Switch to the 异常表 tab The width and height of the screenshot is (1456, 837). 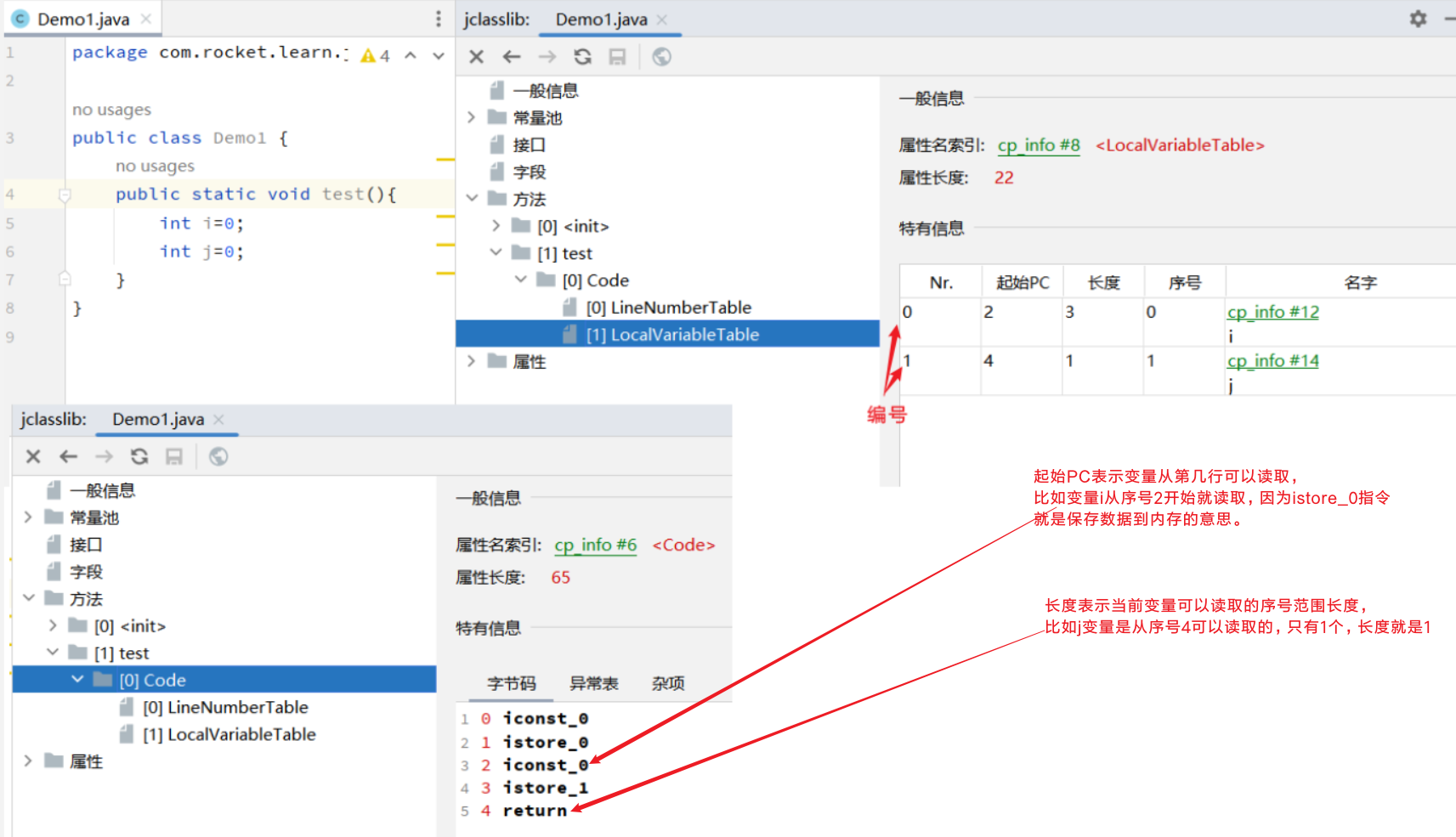(x=593, y=683)
